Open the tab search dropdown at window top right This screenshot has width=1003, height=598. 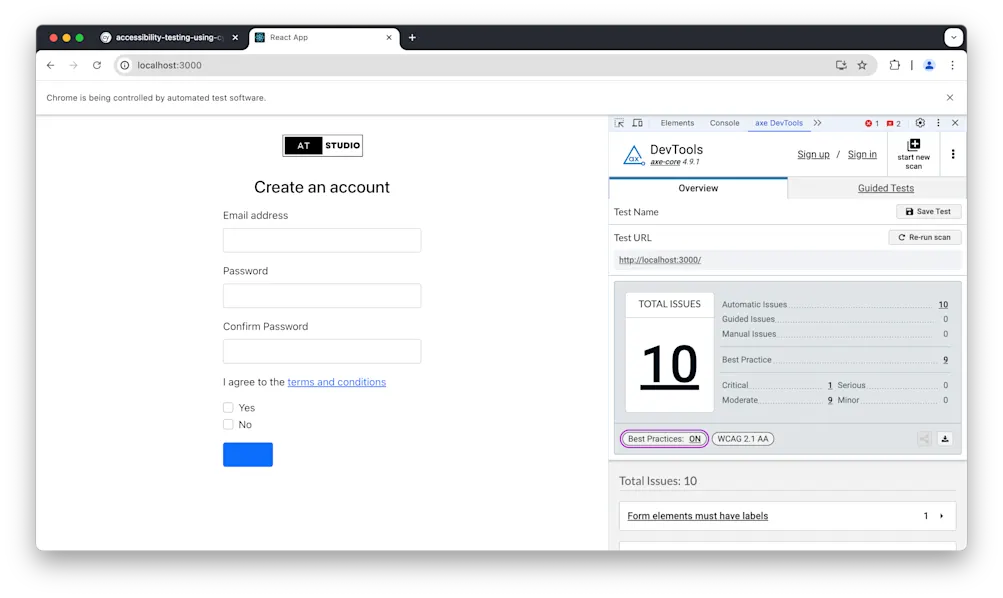tap(954, 38)
